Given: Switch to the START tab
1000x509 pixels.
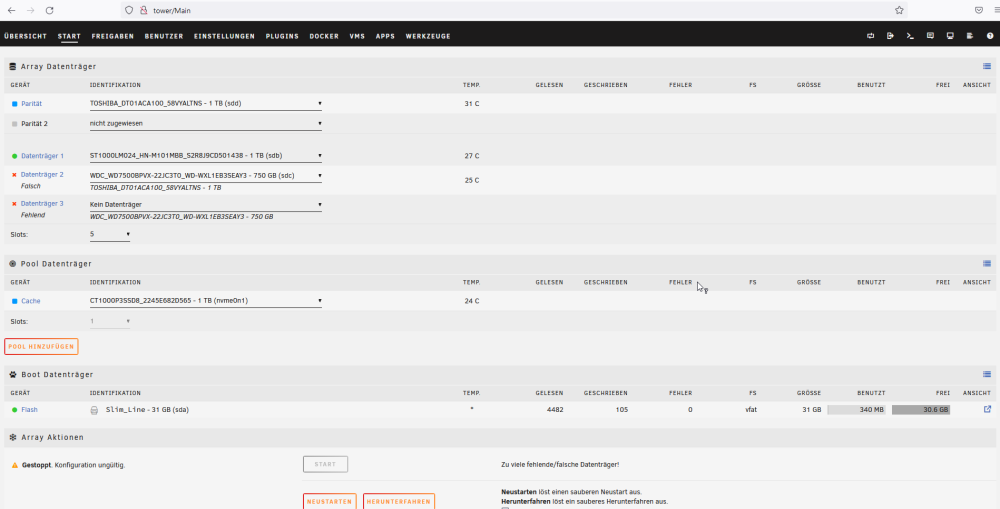Looking at the screenshot, I should [69, 36].
